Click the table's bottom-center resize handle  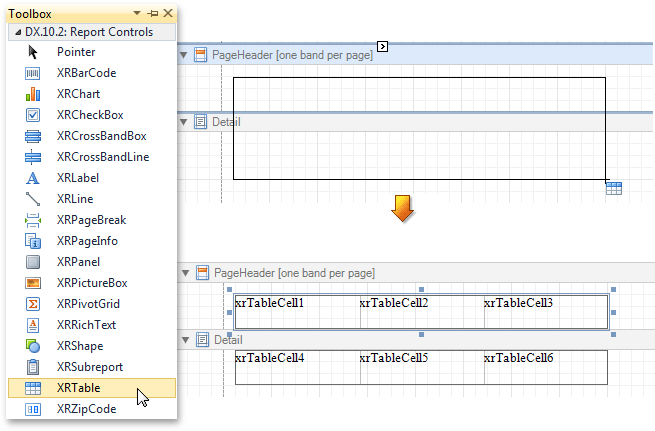click(x=421, y=335)
